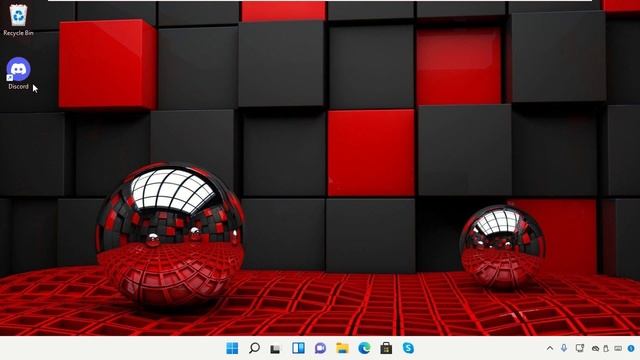
Task: Open the Widgets panel from taskbar
Action: [x=298, y=348]
